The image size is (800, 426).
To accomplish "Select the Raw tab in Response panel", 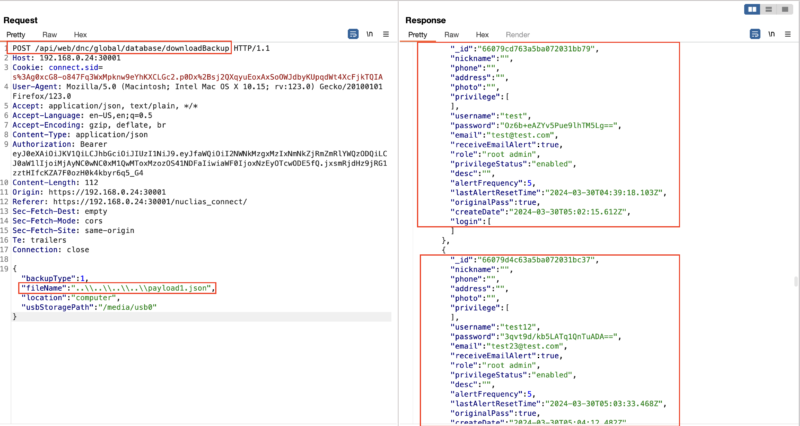I will click(x=453, y=34).
